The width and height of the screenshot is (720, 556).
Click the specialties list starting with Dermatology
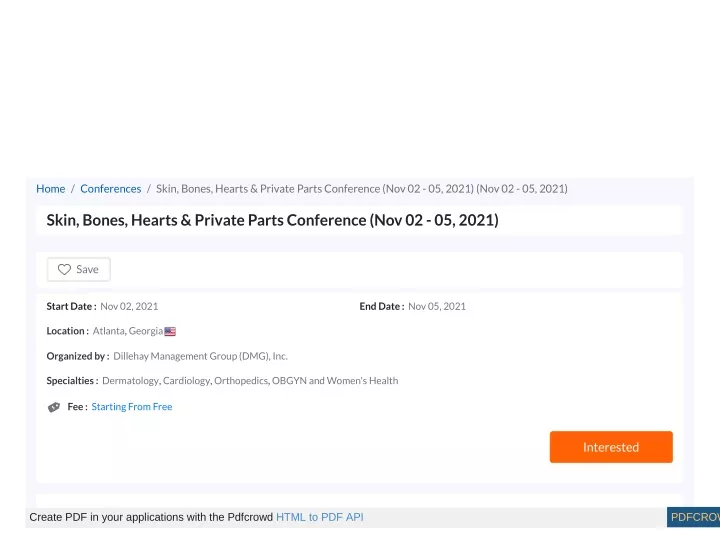point(250,381)
